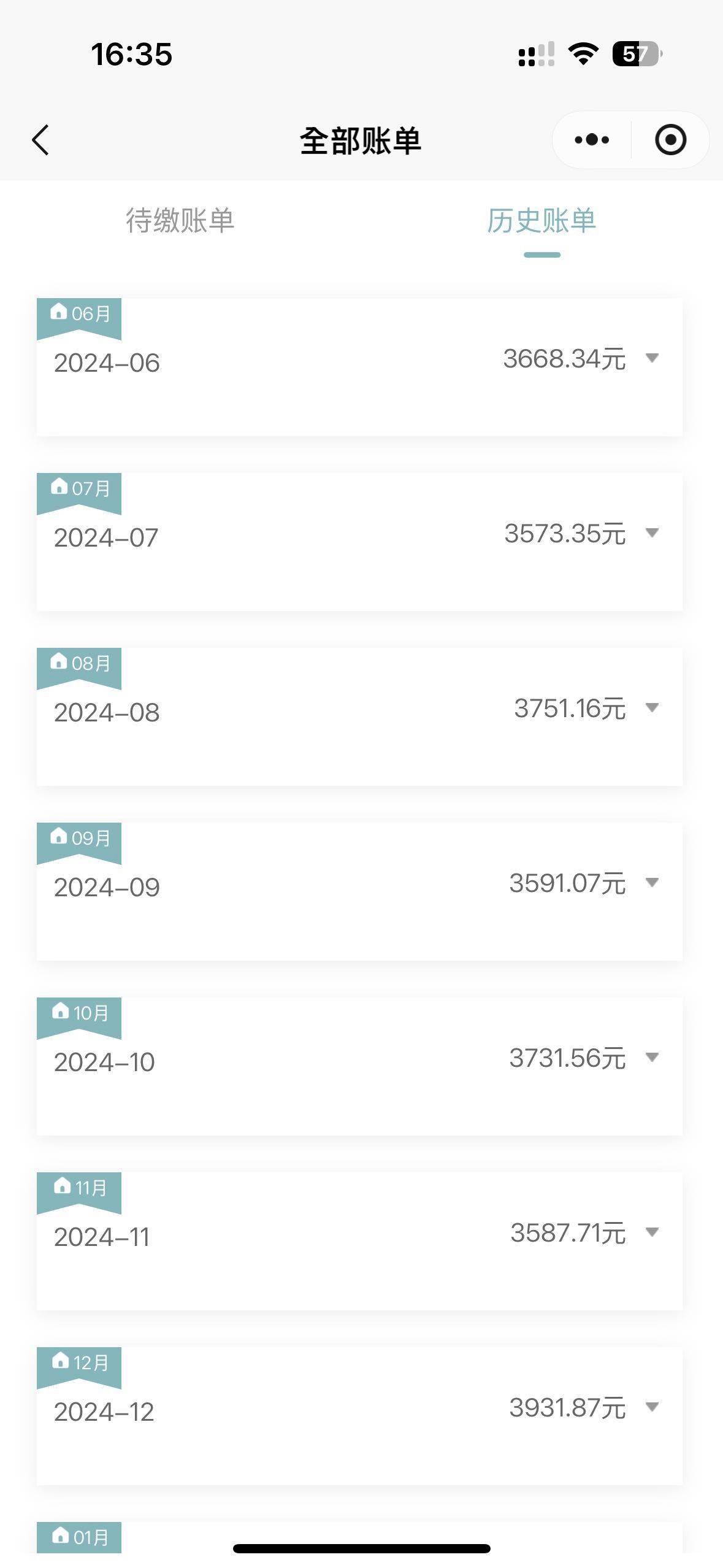Select the 历史账单 tab

(x=541, y=221)
